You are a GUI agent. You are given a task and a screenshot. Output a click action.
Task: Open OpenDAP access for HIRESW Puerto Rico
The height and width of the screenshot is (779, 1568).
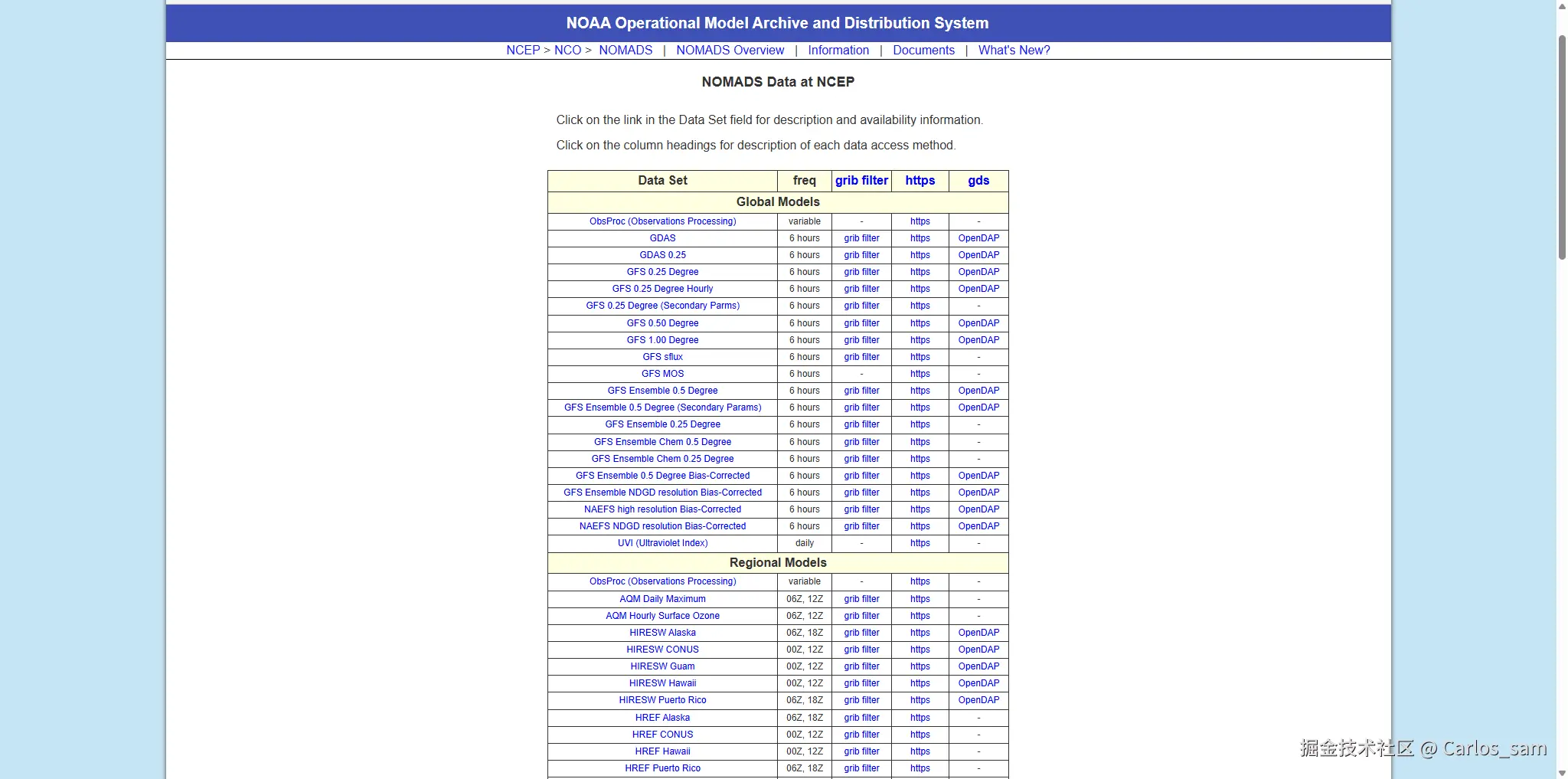[x=978, y=700]
